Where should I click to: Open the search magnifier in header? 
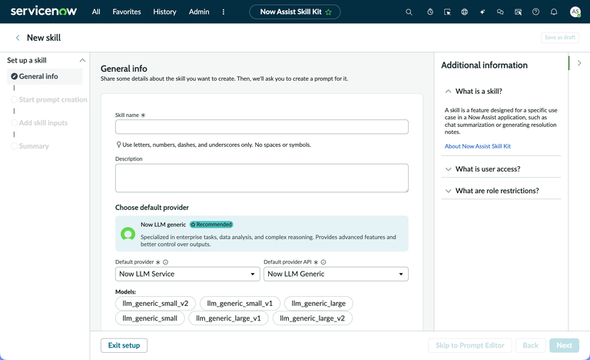click(409, 12)
